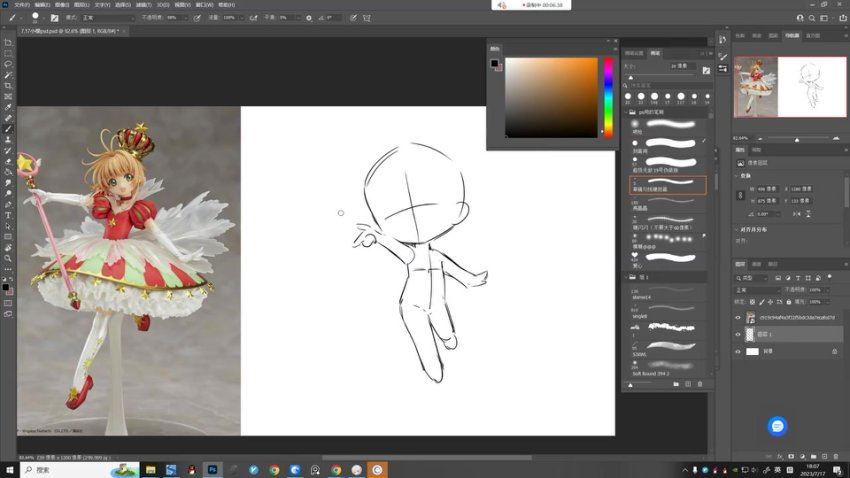850x478 pixels.
Task: Click the Navigator zoom slider
Action: coord(797,139)
